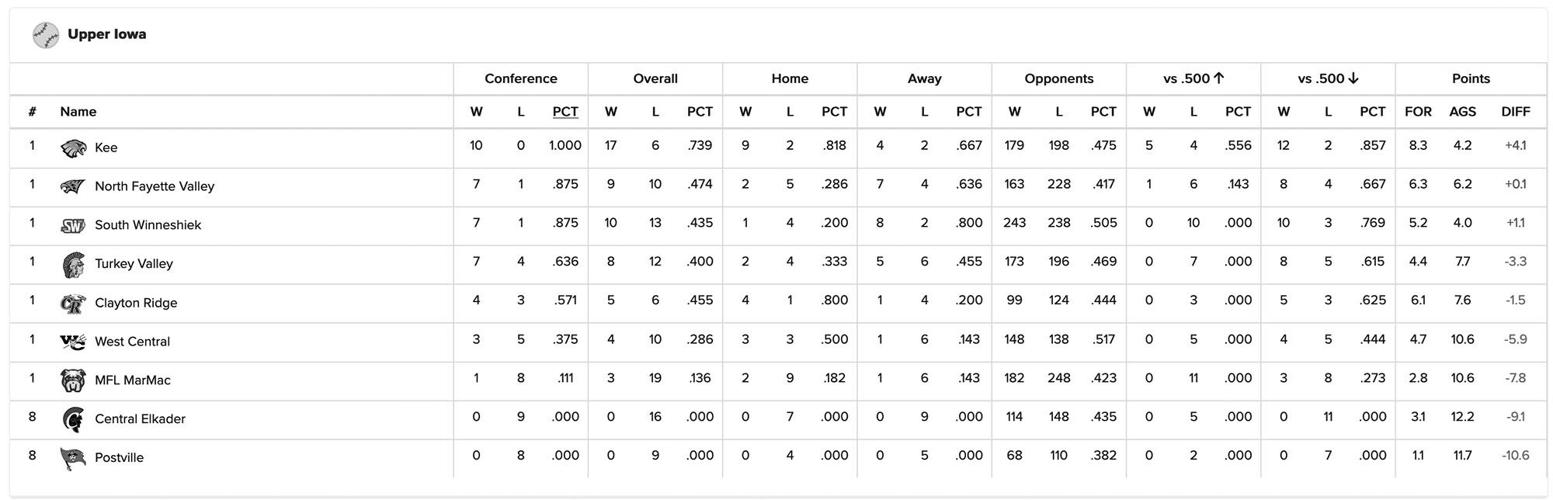Open the Turkey Valley team name link

(x=134, y=264)
